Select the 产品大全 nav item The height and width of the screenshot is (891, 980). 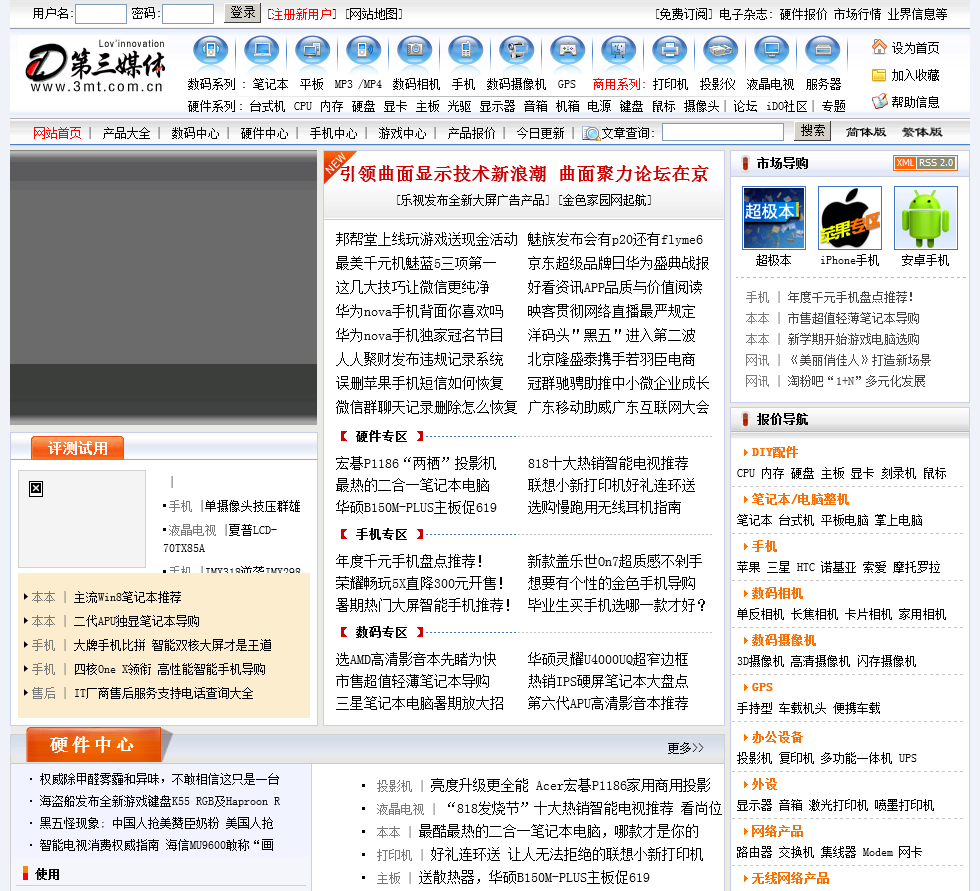click(x=126, y=133)
